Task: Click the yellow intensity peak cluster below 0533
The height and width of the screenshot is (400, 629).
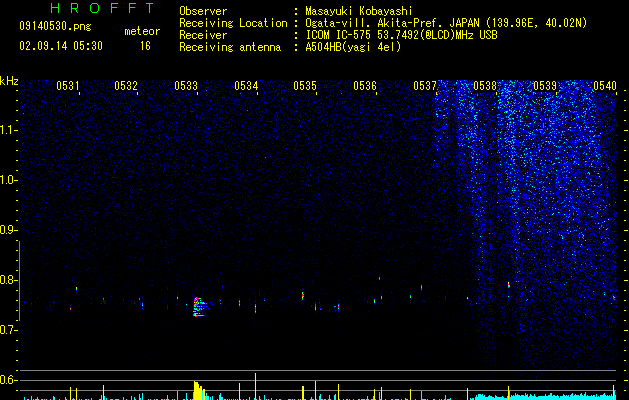Action: [199, 390]
